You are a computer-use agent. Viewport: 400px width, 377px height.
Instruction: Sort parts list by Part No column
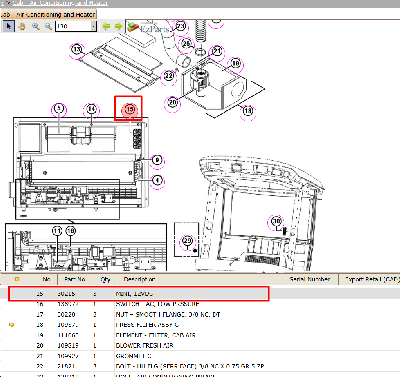click(75, 279)
